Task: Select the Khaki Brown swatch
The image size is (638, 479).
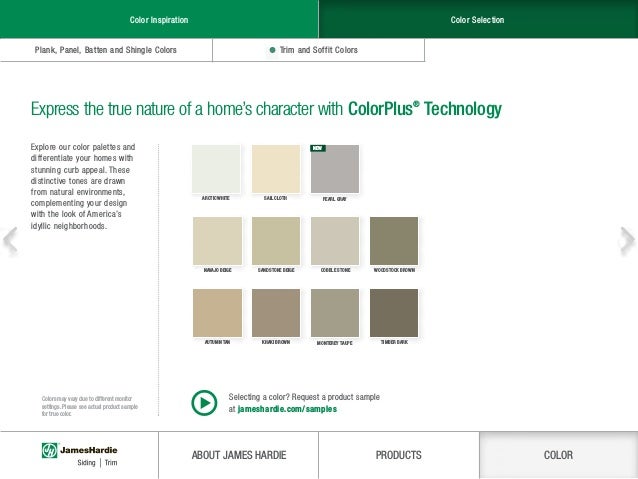Action: point(276,313)
